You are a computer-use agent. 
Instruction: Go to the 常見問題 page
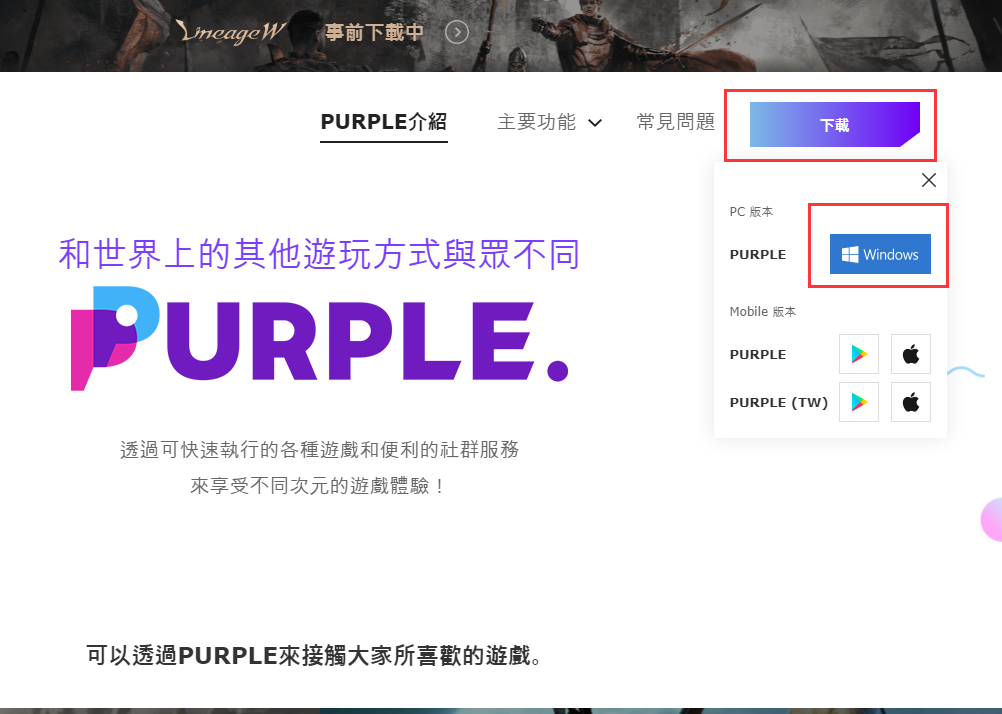pyautogui.click(x=675, y=121)
